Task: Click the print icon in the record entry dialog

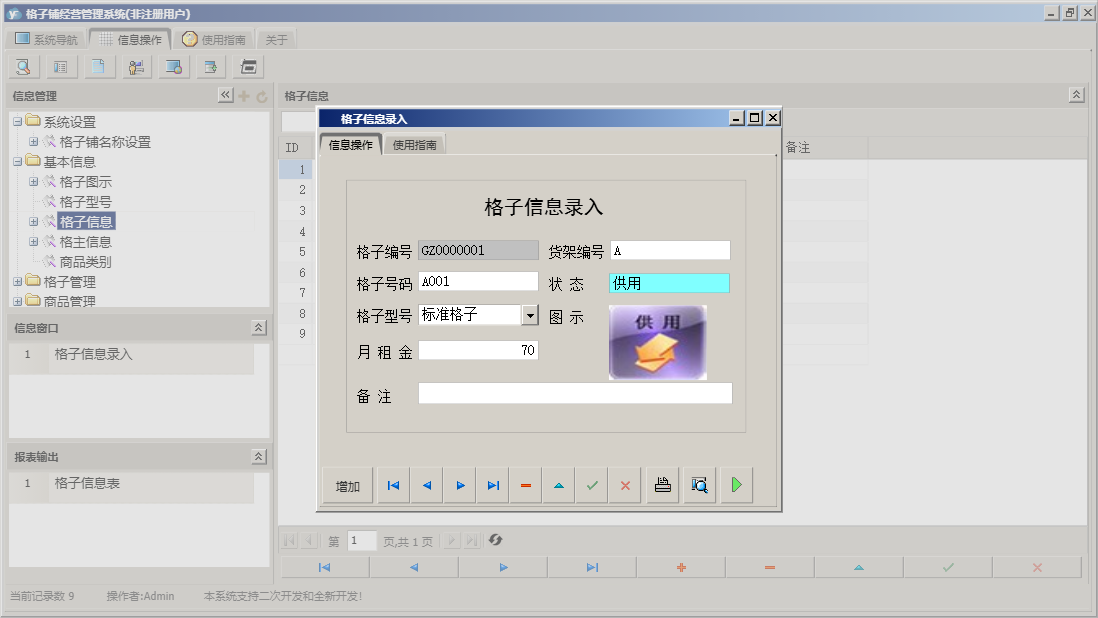Action: [661, 485]
